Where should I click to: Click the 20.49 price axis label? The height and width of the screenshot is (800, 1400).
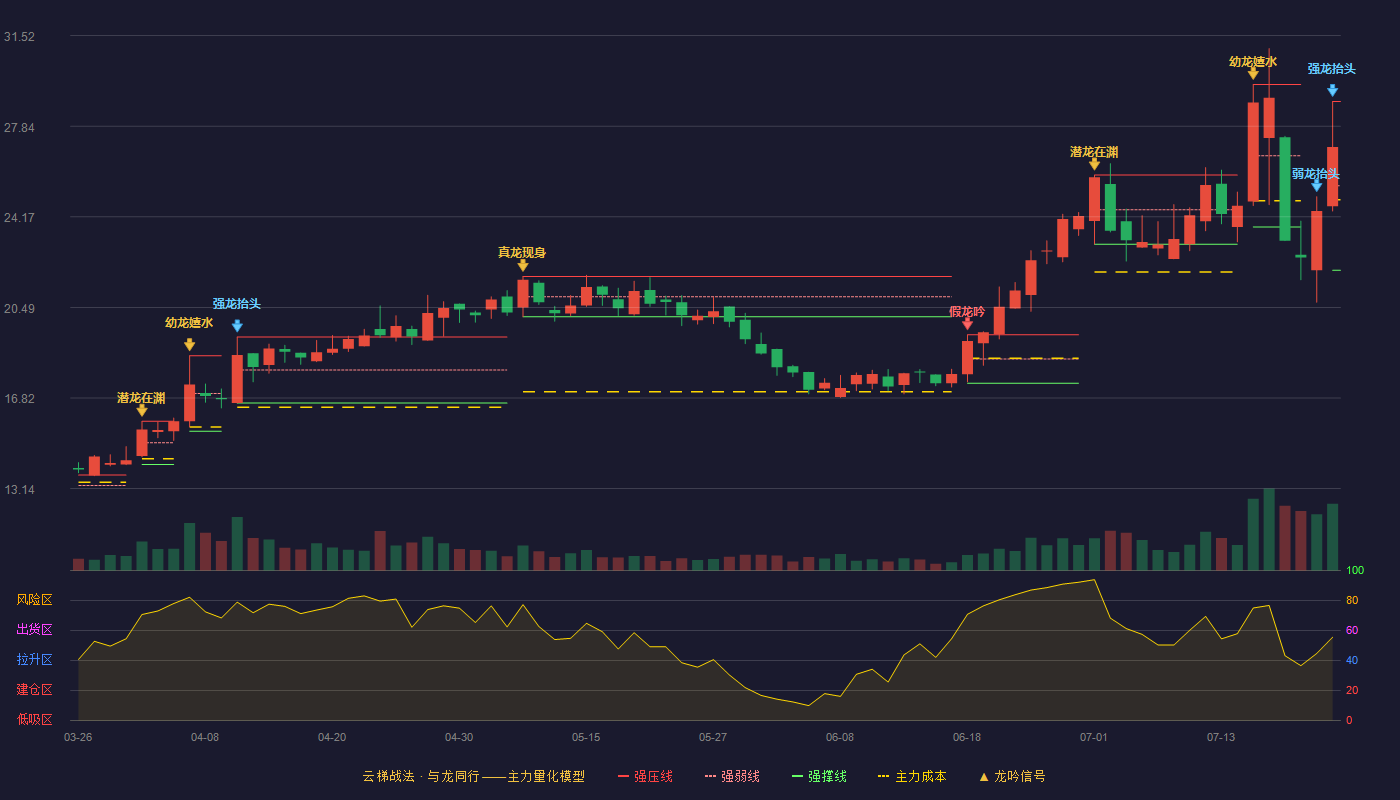(x=19, y=309)
